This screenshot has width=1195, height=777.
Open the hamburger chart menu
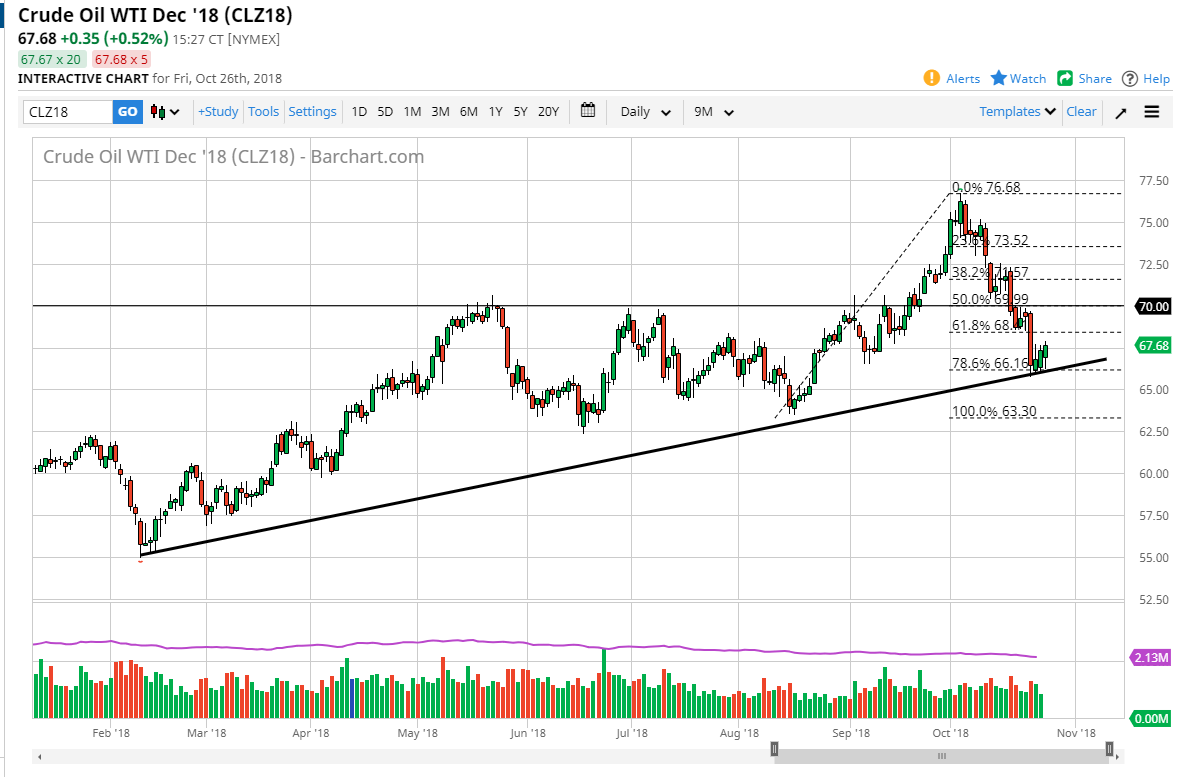(1151, 112)
